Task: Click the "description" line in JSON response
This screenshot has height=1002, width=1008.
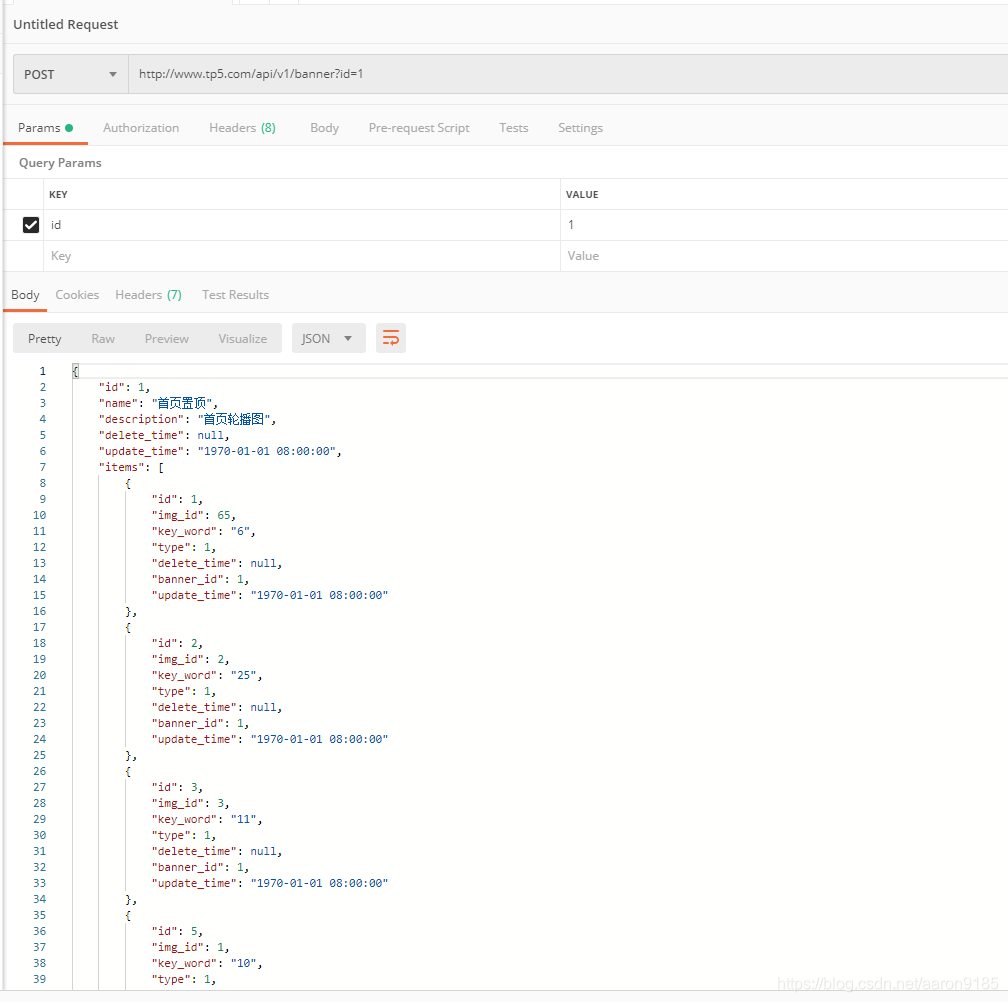Action: [187, 419]
